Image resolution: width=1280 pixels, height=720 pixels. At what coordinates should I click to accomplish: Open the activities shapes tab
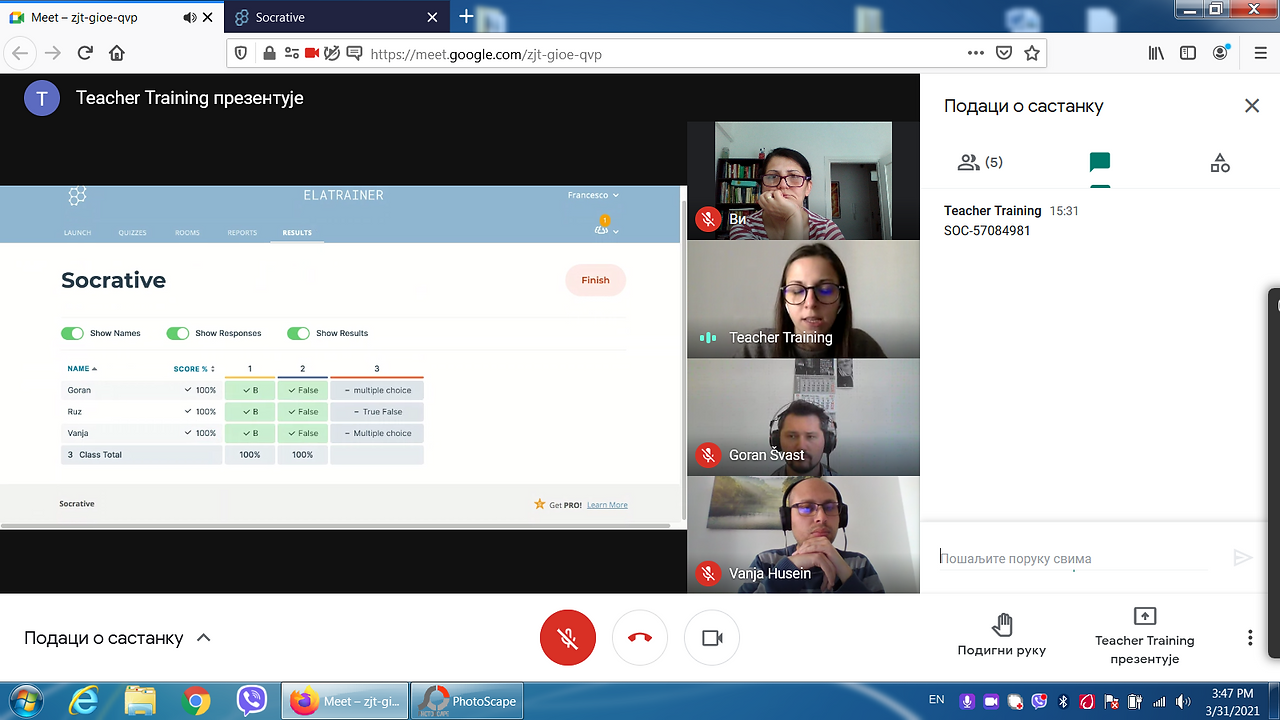pyautogui.click(x=1220, y=163)
